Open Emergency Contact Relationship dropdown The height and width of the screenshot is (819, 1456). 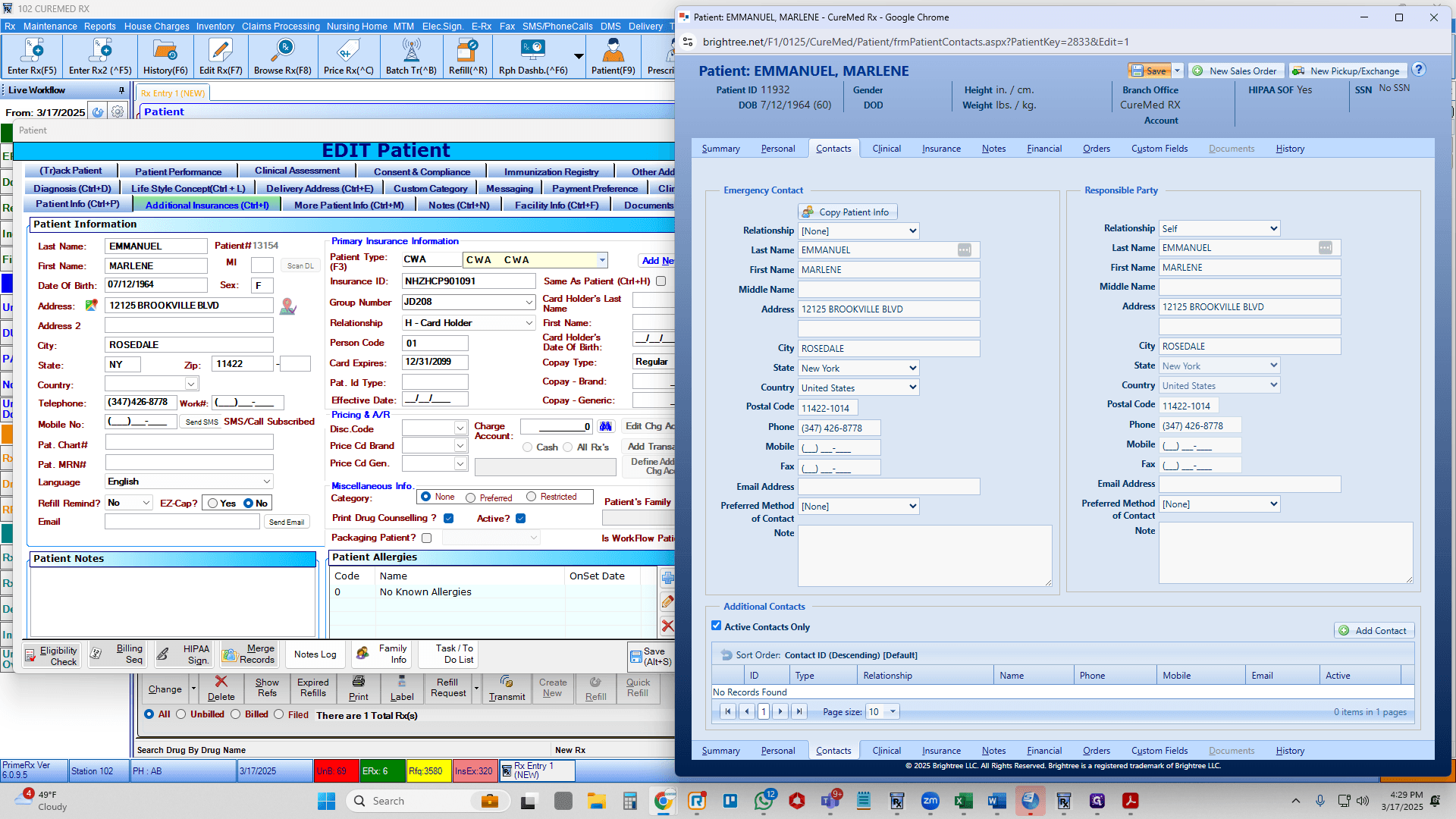coord(858,231)
